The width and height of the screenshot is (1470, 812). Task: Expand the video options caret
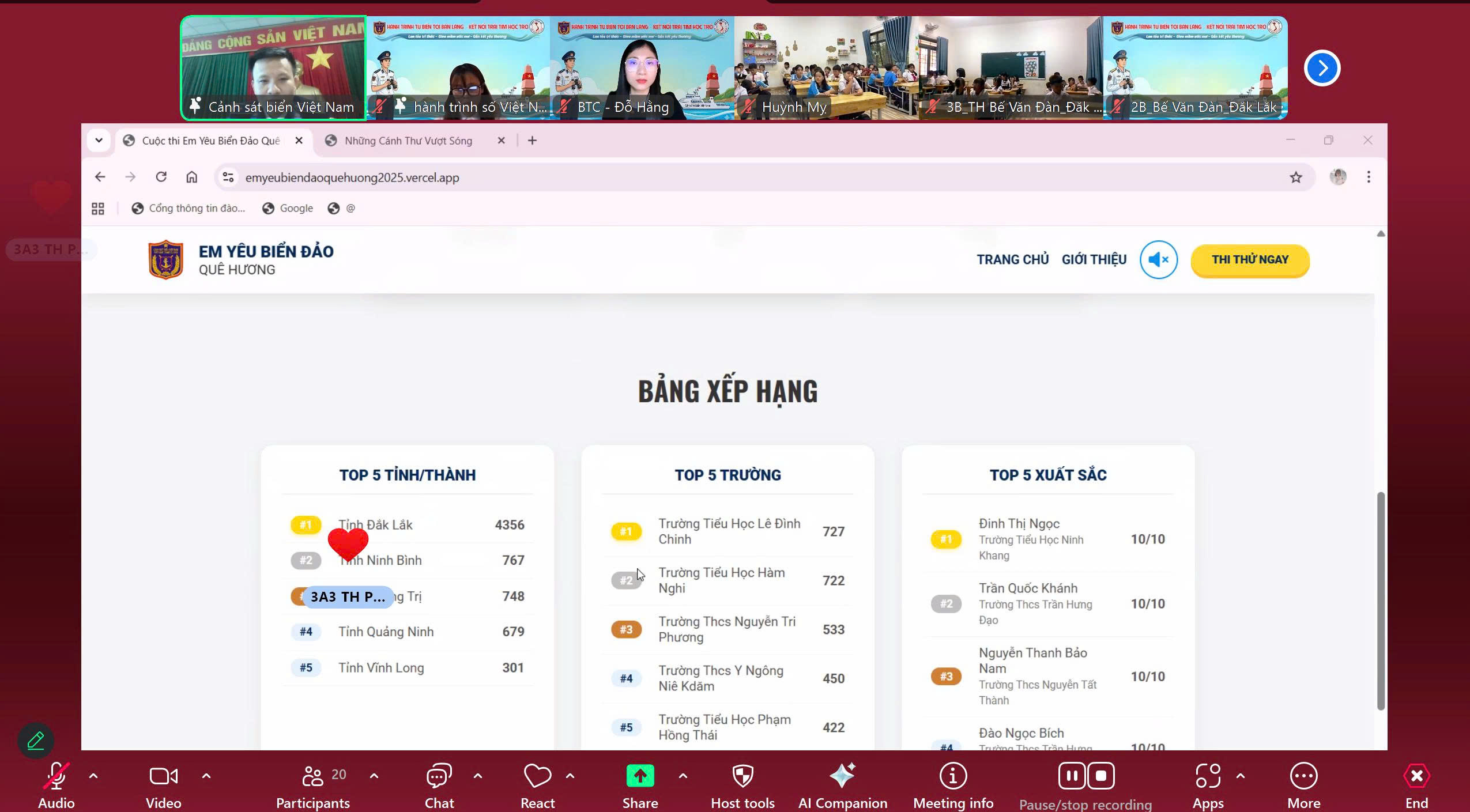tap(206, 776)
